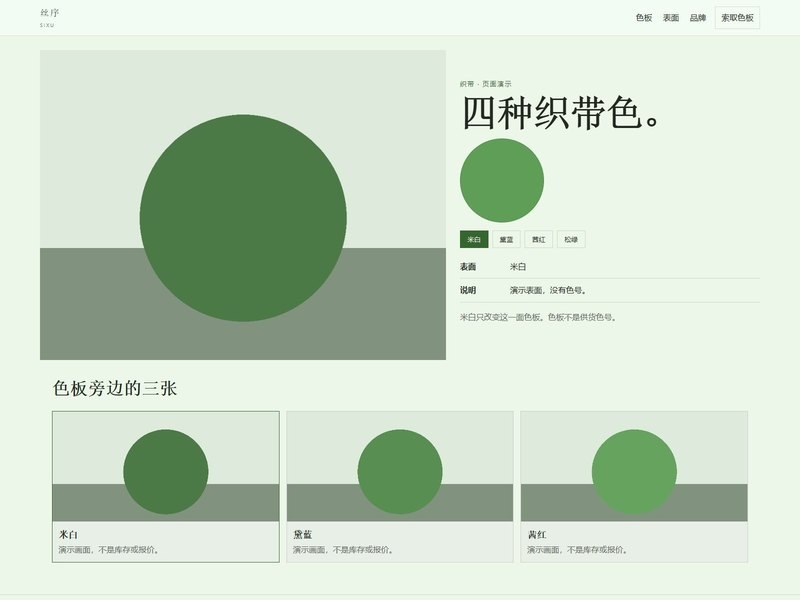Open the 茜红 card thumbnail
This screenshot has height=600, width=800.
tap(634, 466)
